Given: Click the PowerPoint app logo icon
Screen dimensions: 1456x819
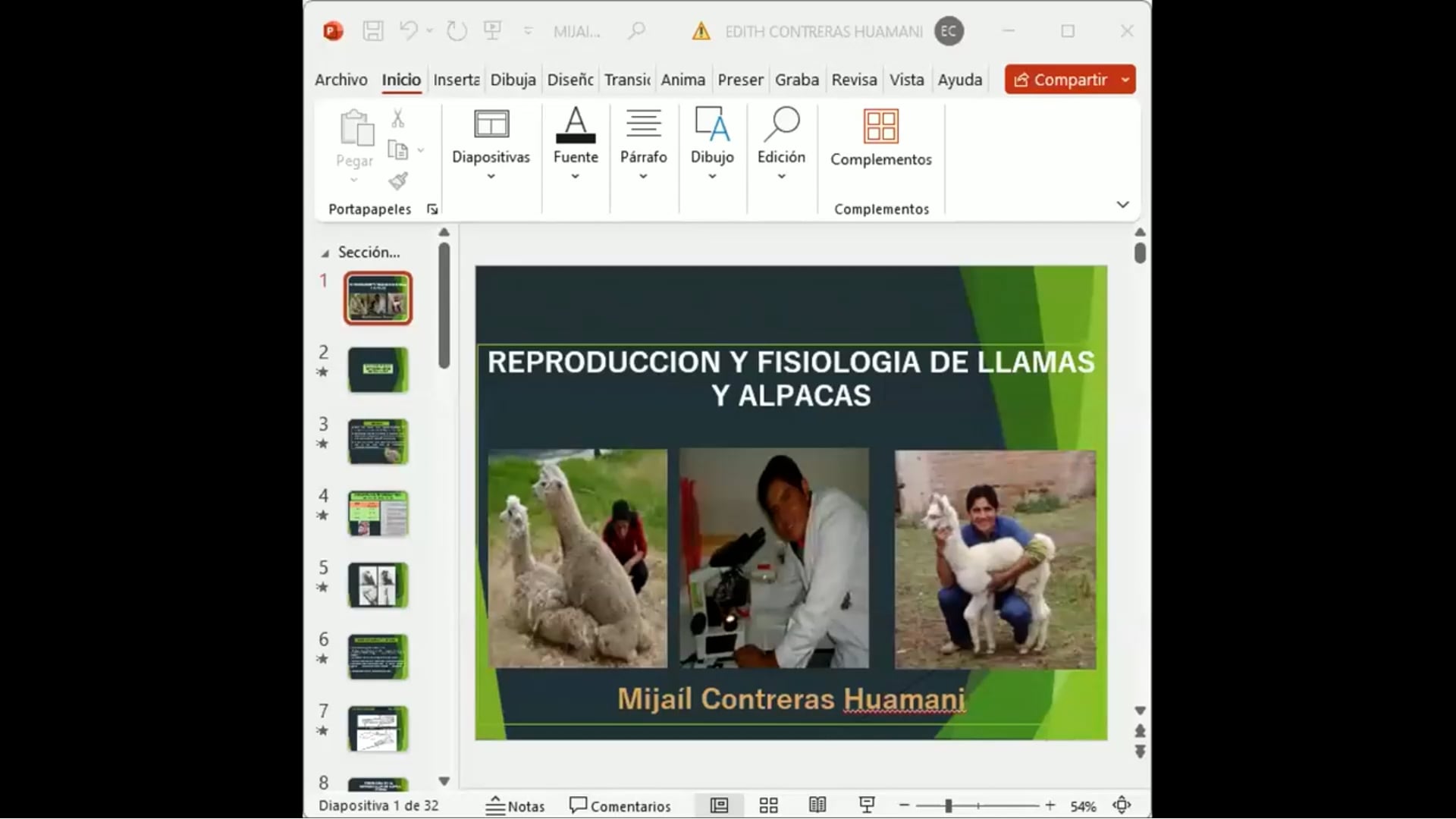Looking at the screenshot, I should 333,31.
